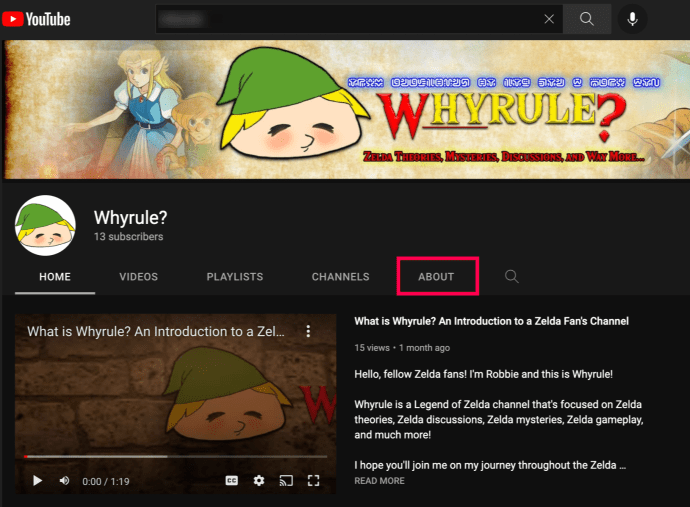
Task: Play the featured video
Action: (x=37, y=481)
